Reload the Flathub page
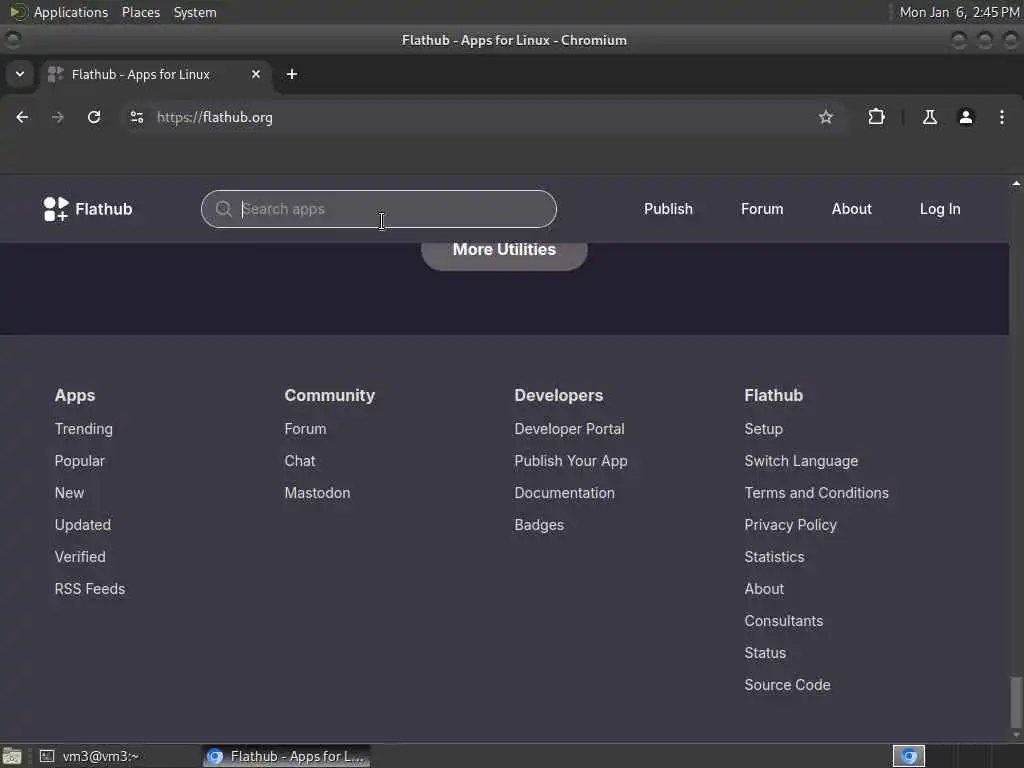The width and height of the screenshot is (1024, 768). 94,117
